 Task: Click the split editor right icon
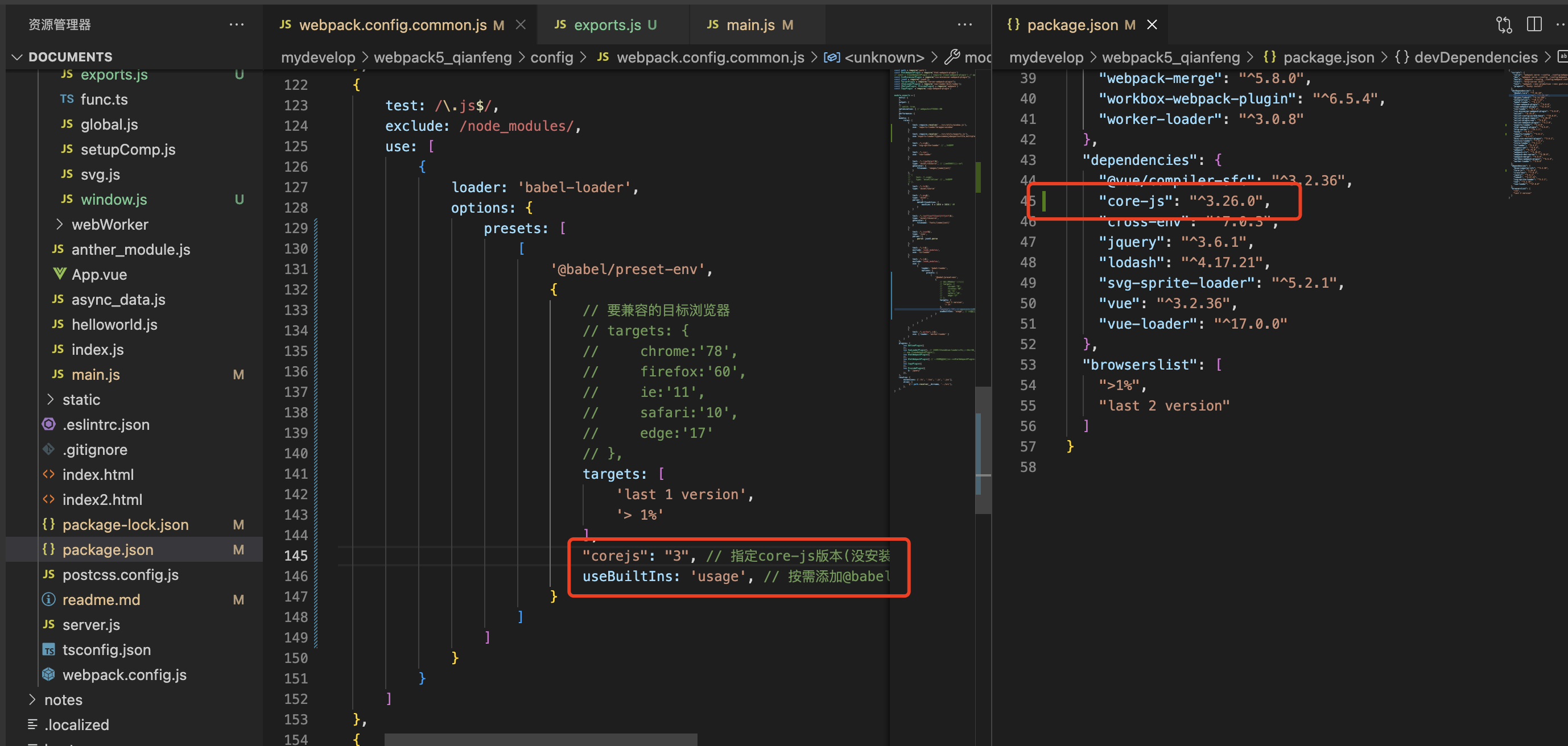(1534, 25)
